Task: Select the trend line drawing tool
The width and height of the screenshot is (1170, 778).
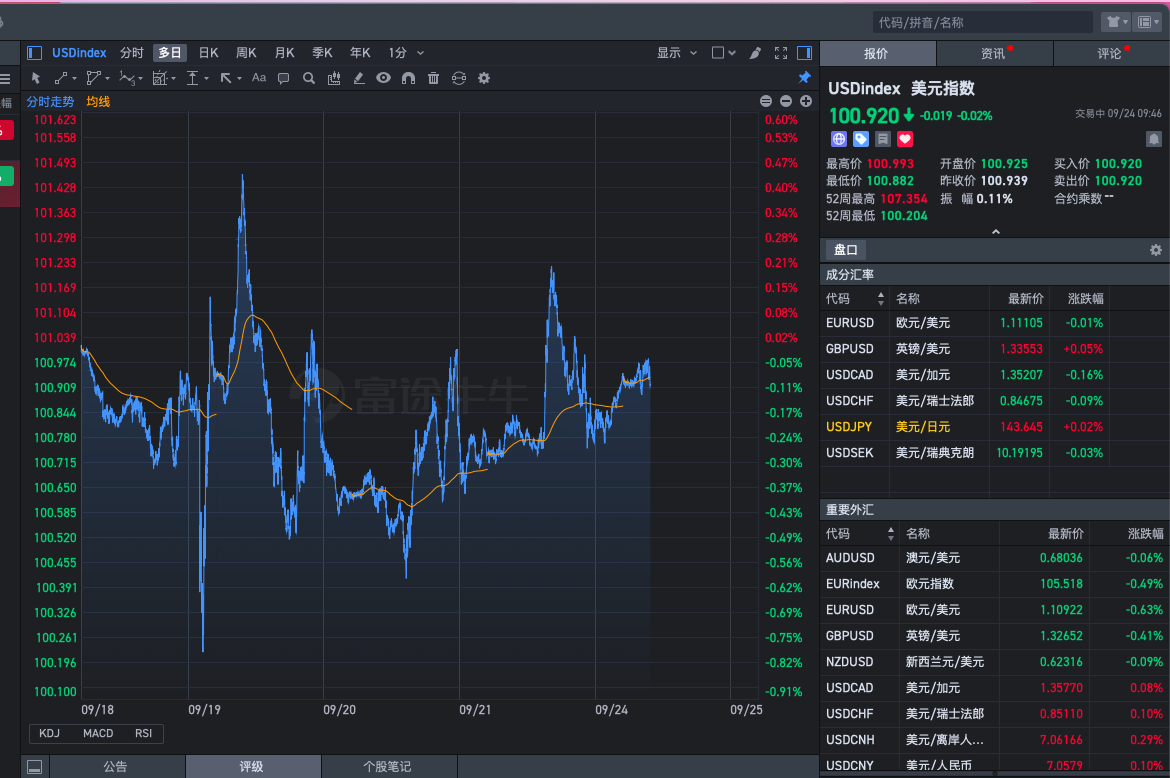Action: pos(61,78)
